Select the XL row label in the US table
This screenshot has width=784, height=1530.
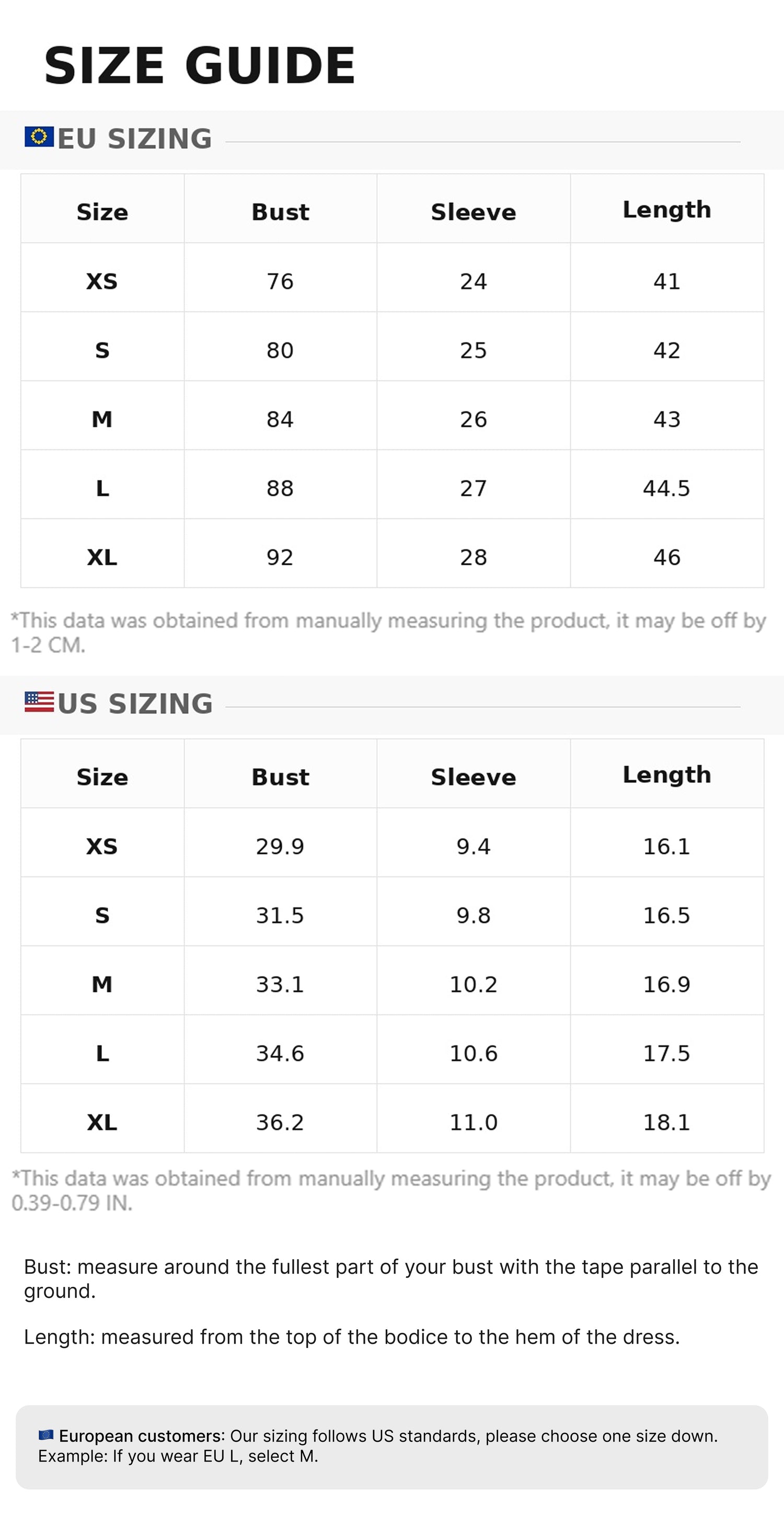click(x=102, y=1122)
